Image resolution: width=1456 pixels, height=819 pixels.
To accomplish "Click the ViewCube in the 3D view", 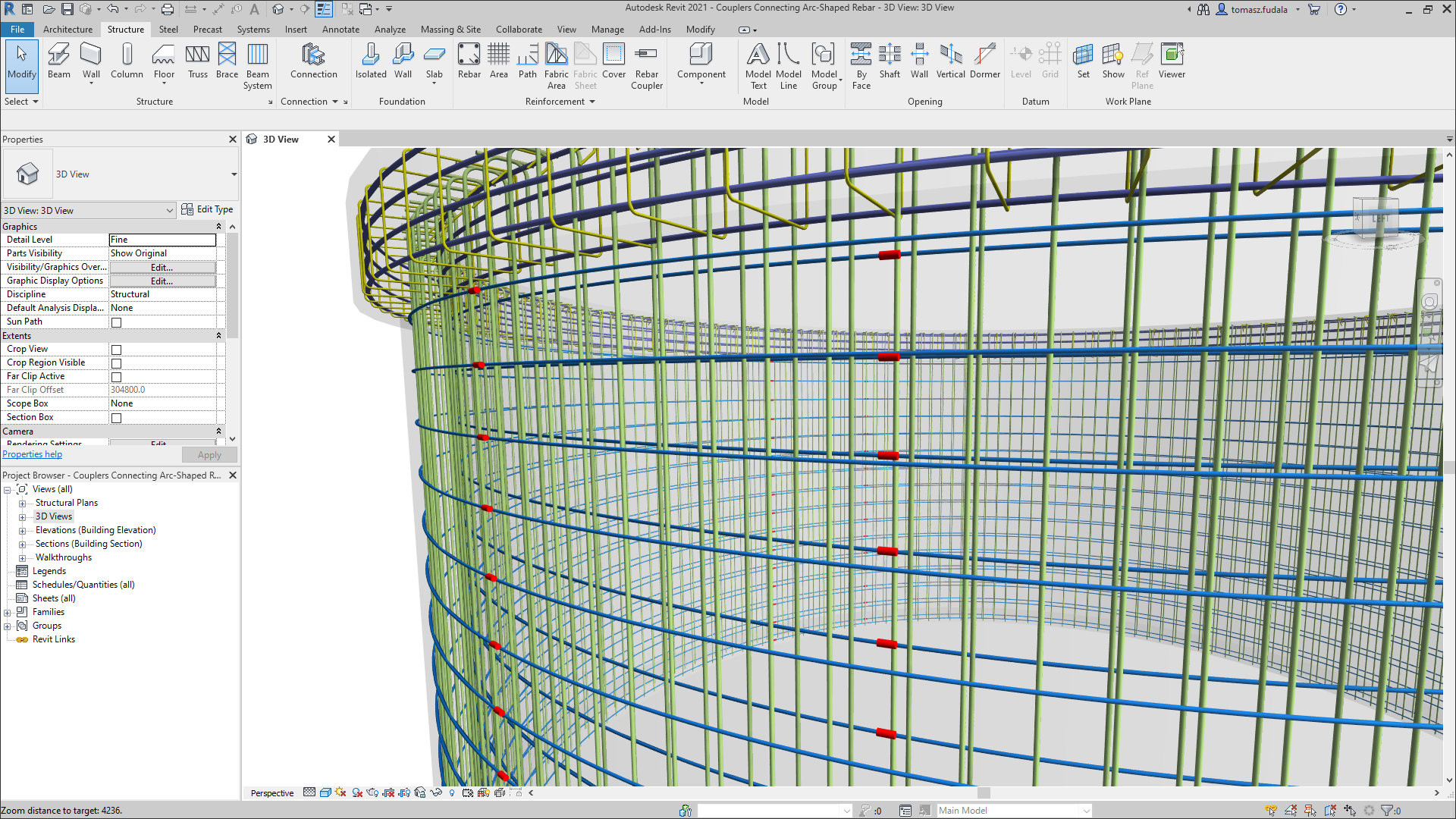I will (1378, 218).
